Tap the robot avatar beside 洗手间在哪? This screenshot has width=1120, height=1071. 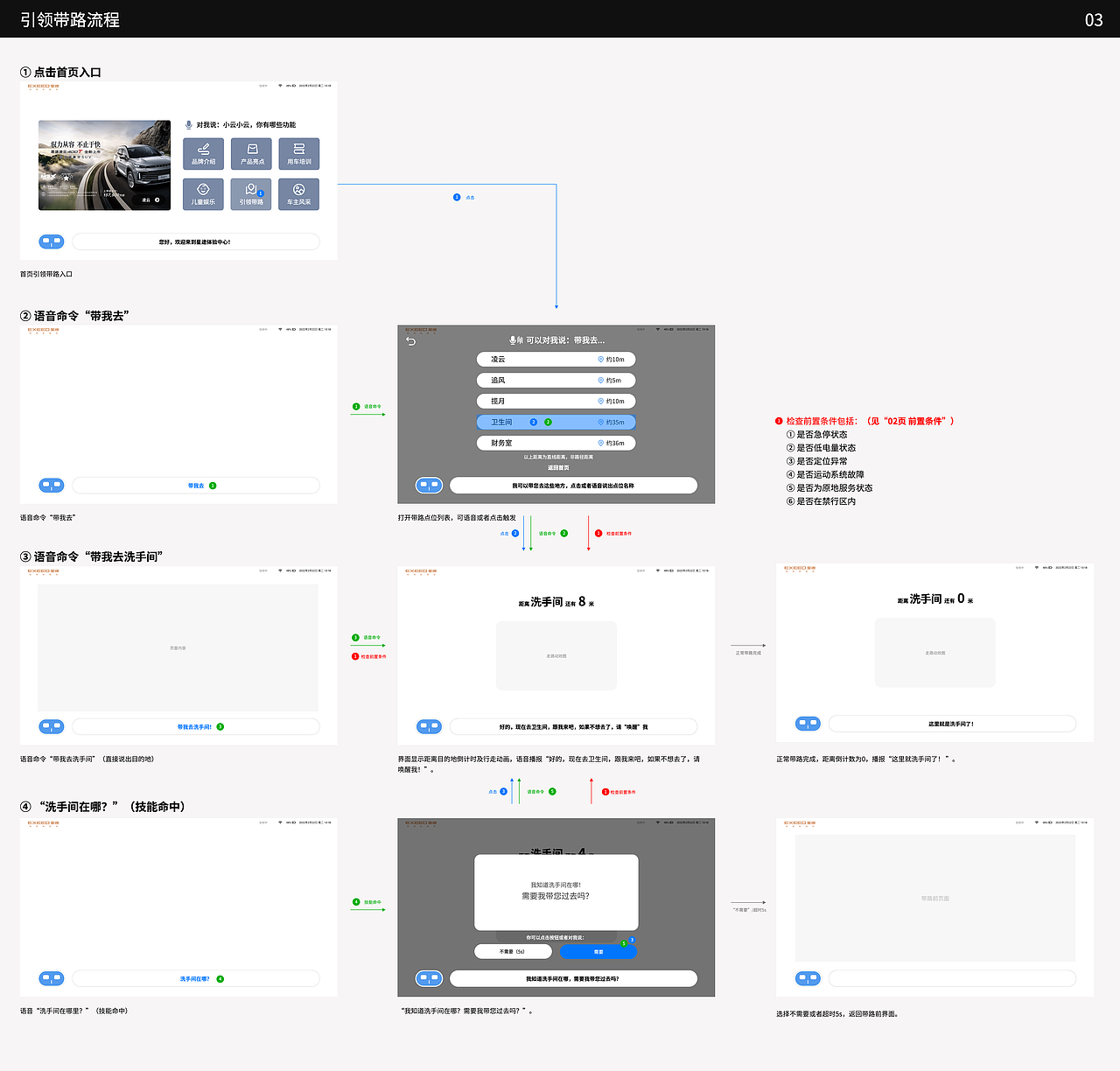52,978
